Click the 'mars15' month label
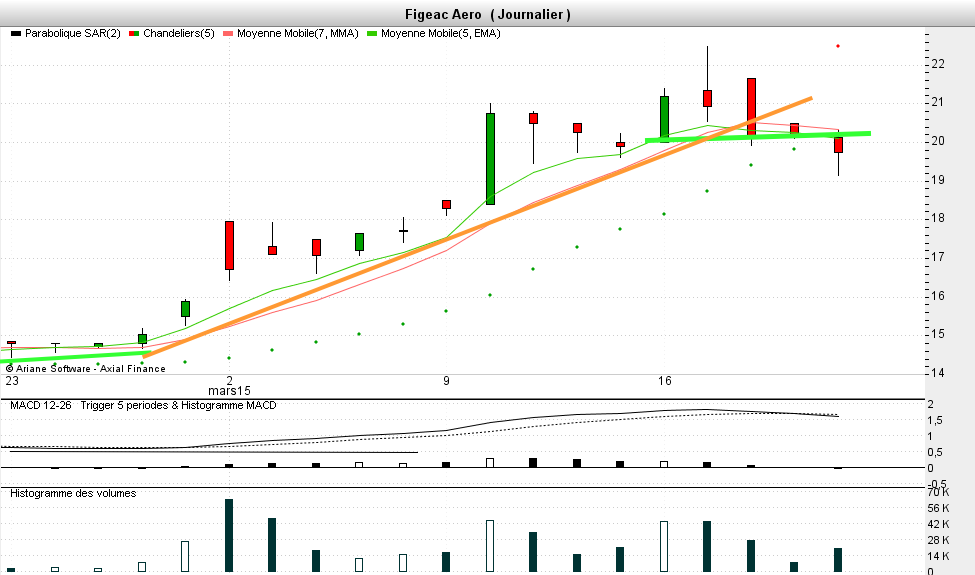Image resolution: width=975 pixels, height=575 pixels. (229, 391)
